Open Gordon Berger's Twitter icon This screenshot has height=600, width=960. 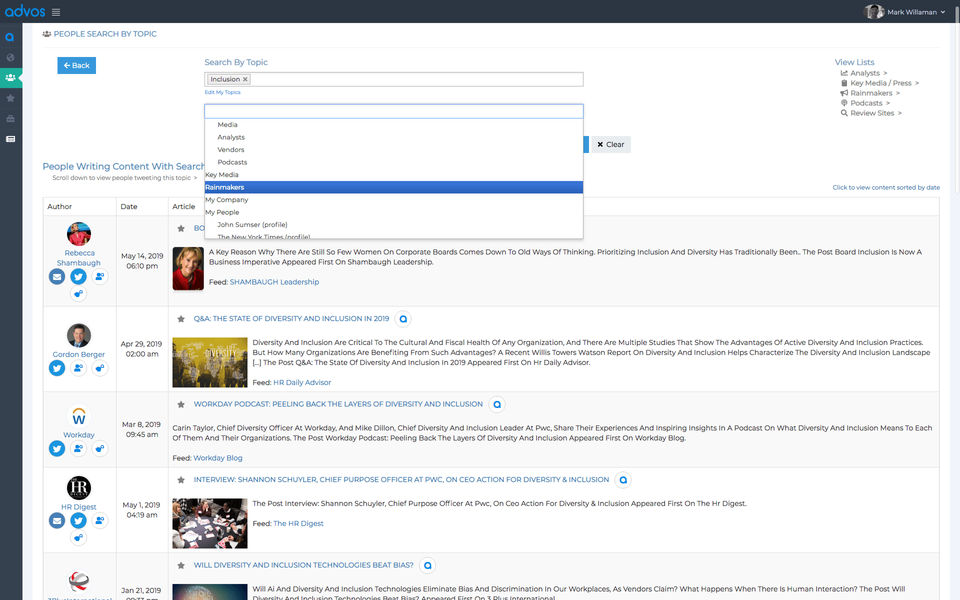(x=57, y=368)
